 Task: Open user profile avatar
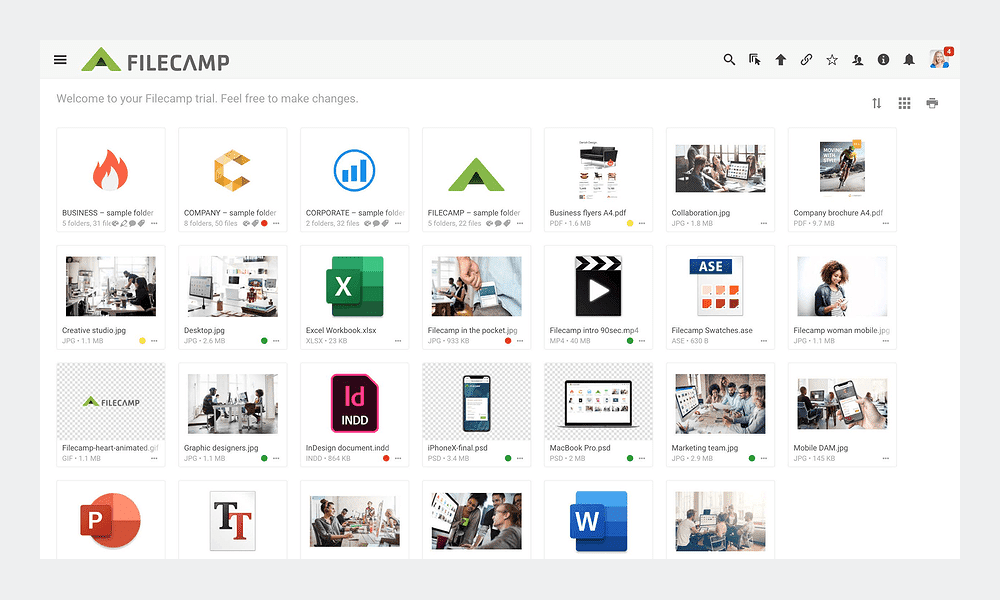point(939,59)
